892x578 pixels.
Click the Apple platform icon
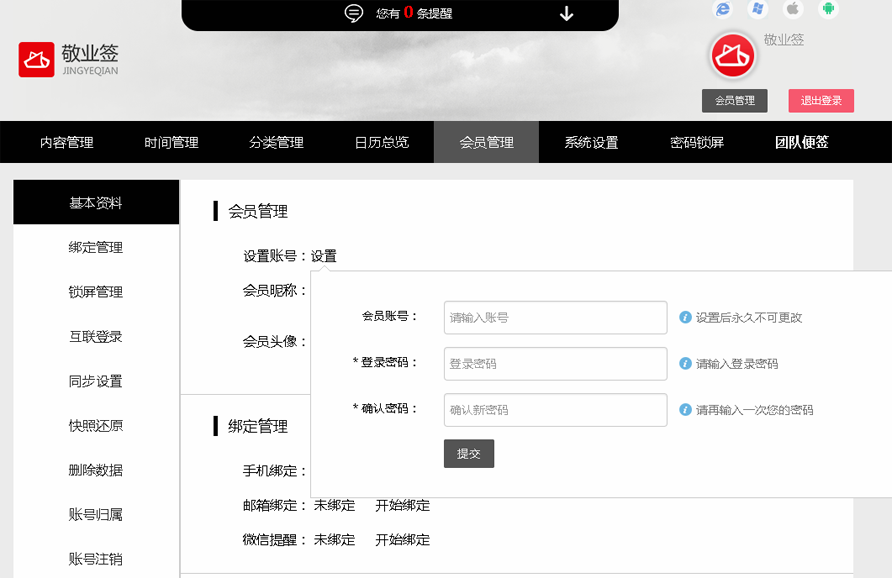(x=792, y=9)
